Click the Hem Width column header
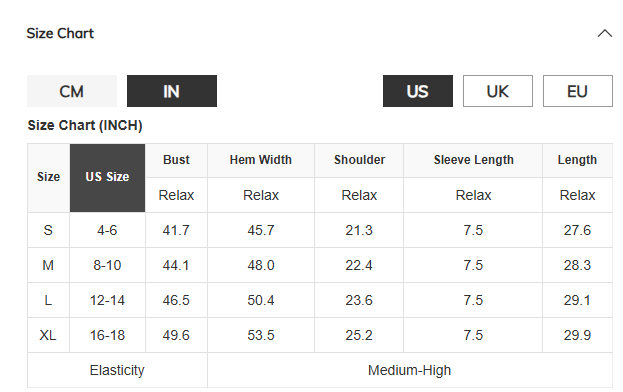Image resolution: width=623 pixels, height=392 pixels. 261,160
